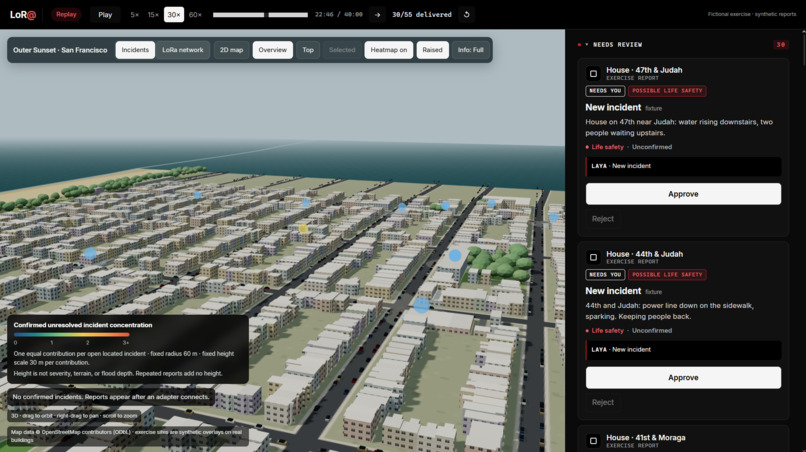Start playback with Play button
The height and width of the screenshot is (452, 806).
coord(105,14)
